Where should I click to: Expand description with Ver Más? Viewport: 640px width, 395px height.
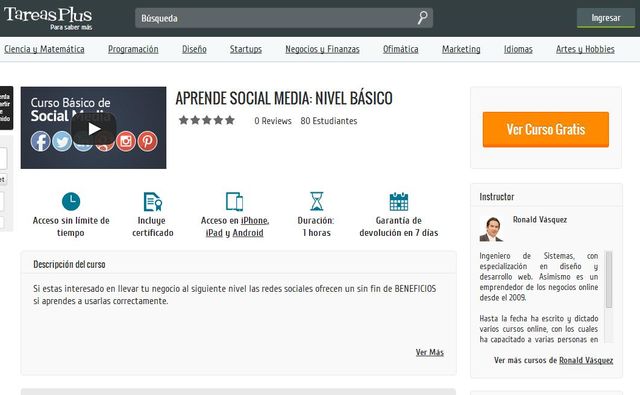coord(429,352)
